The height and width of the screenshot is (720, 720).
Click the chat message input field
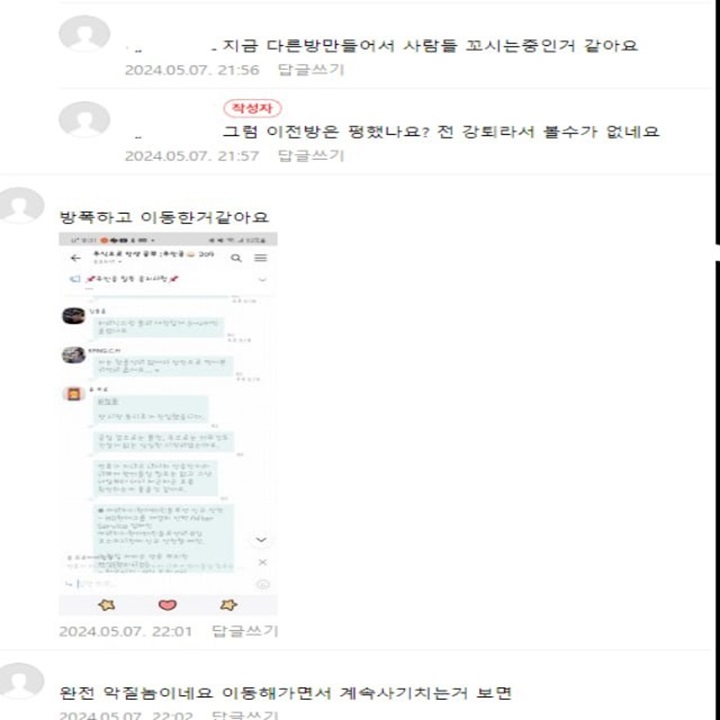[161, 584]
